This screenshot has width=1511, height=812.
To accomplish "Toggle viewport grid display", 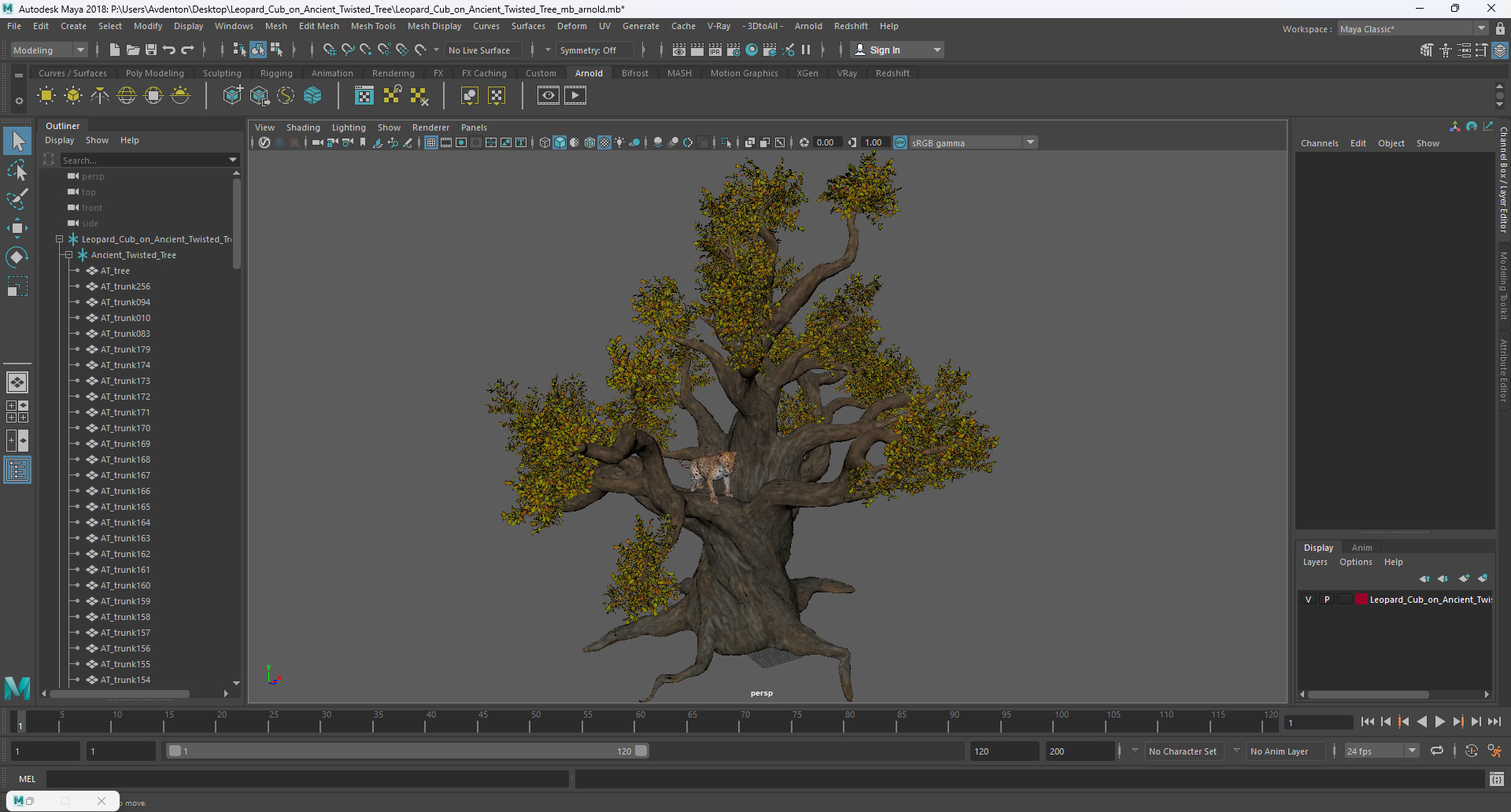I will pyautogui.click(x=431, y=142).
